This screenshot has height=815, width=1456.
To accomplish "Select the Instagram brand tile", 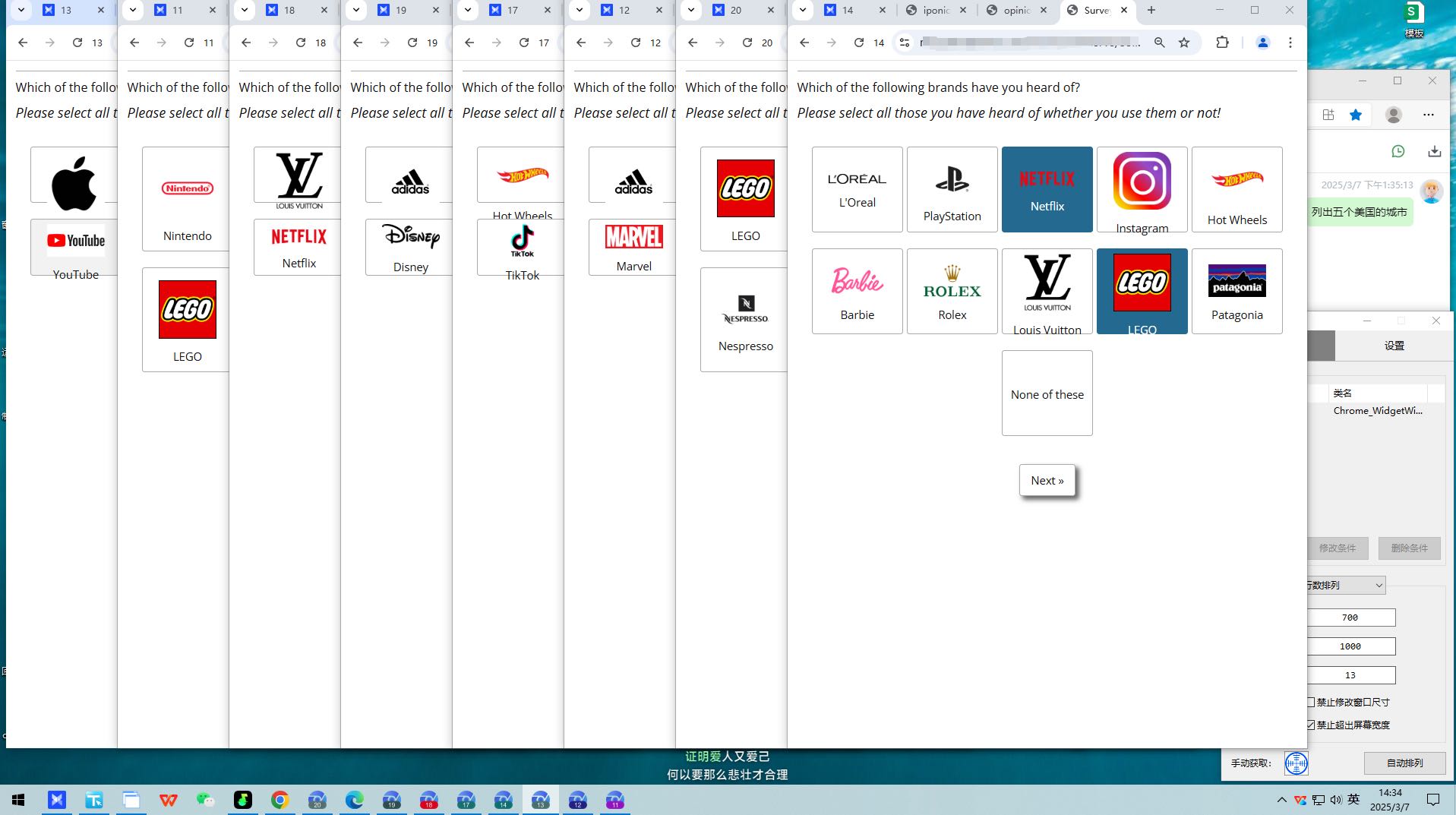I will pos(1142,189).
